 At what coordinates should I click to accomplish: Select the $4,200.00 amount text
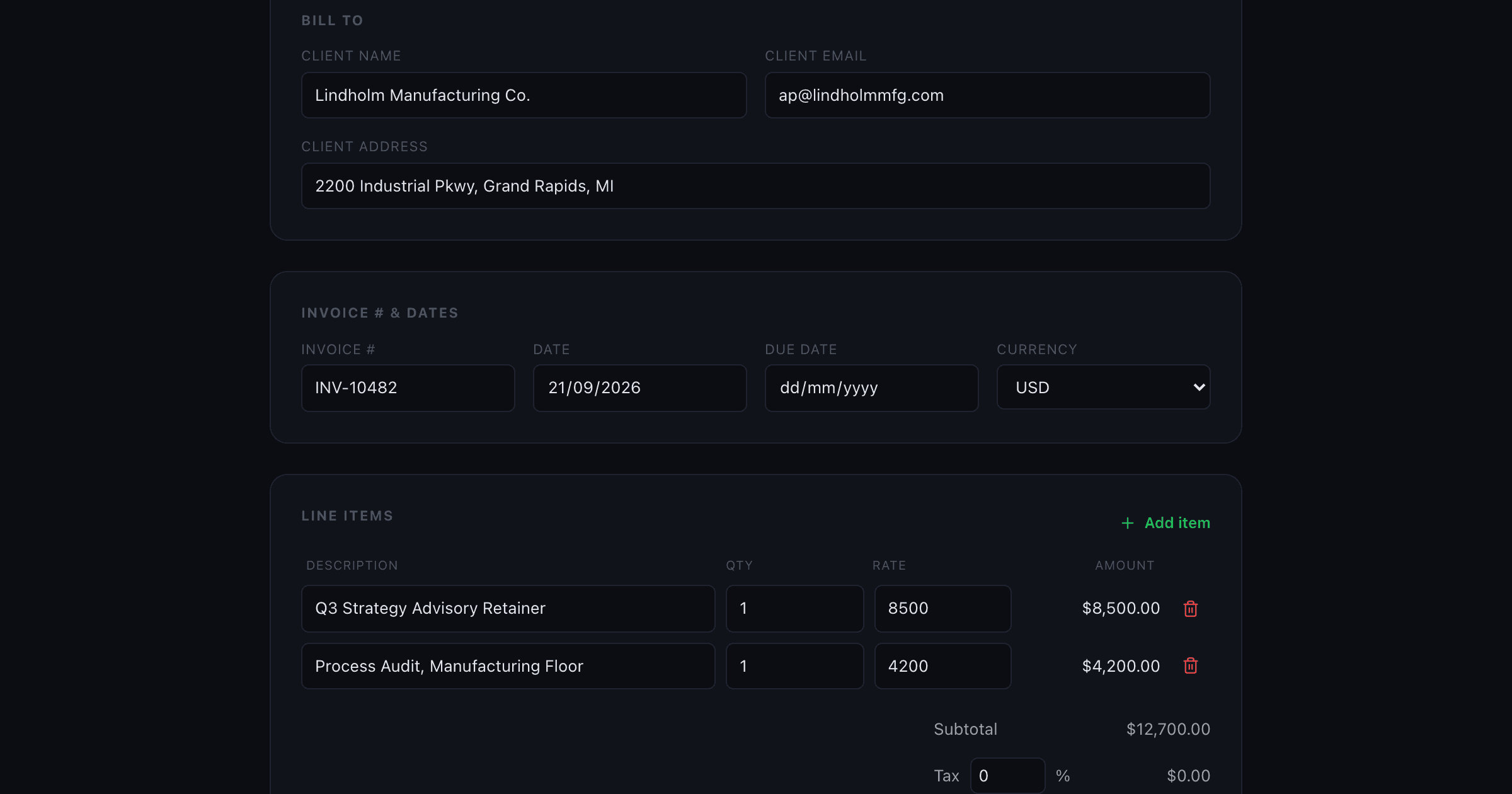click(1121, 666)
